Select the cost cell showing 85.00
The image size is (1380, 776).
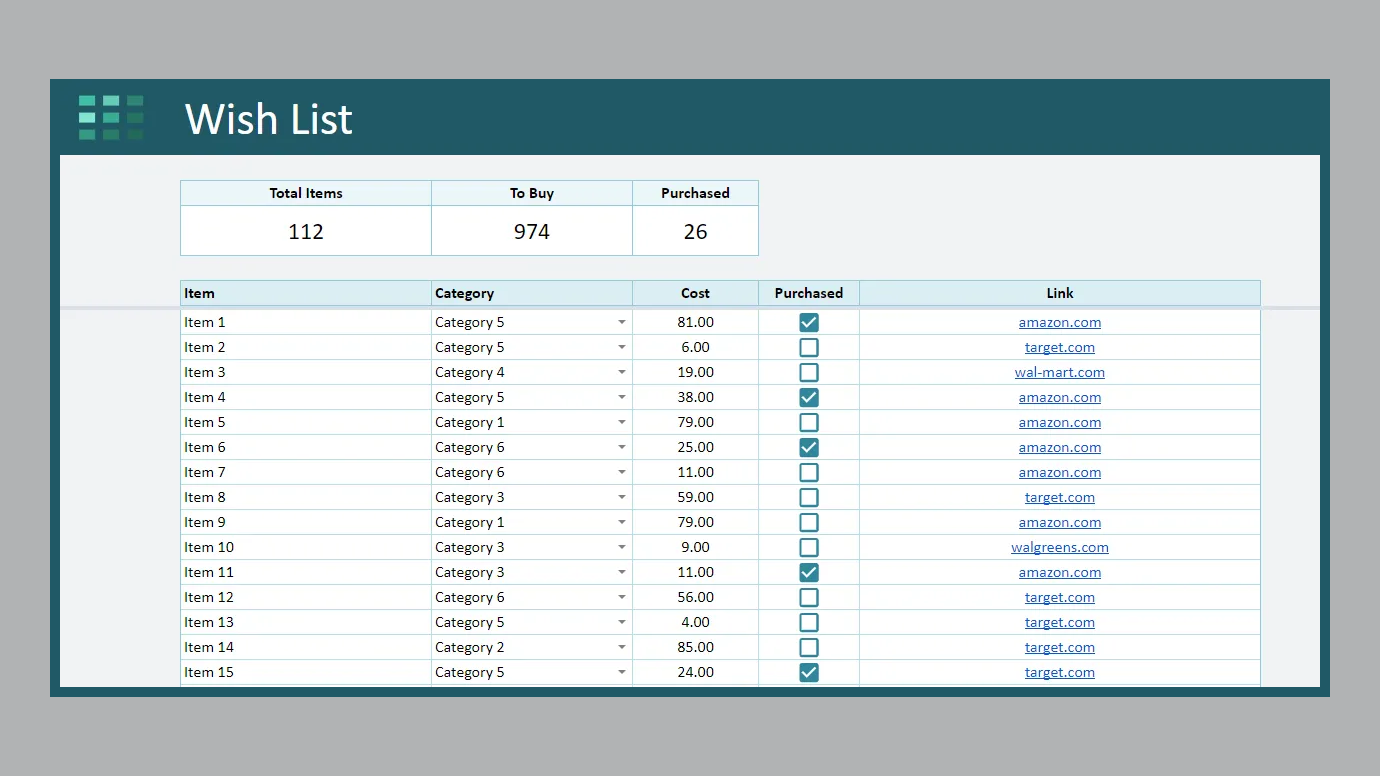pyautogui.click(x=695, y=647)
